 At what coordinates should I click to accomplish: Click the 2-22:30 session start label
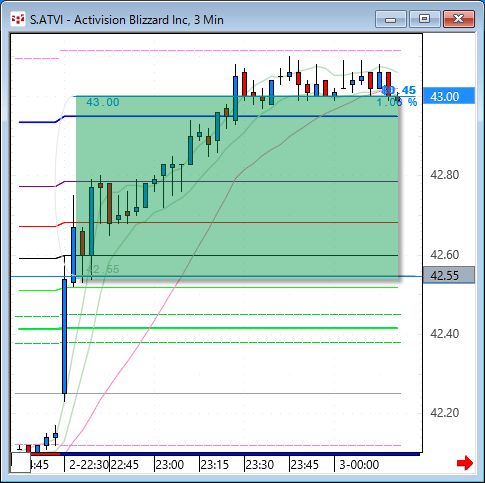pyautogui.click(x=89, y=464)
